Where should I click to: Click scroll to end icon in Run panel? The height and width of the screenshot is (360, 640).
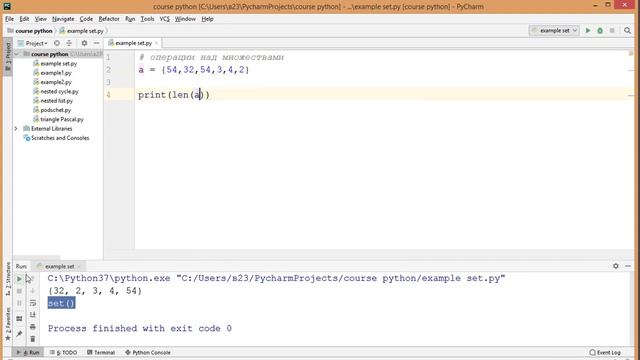pos(33,315)
